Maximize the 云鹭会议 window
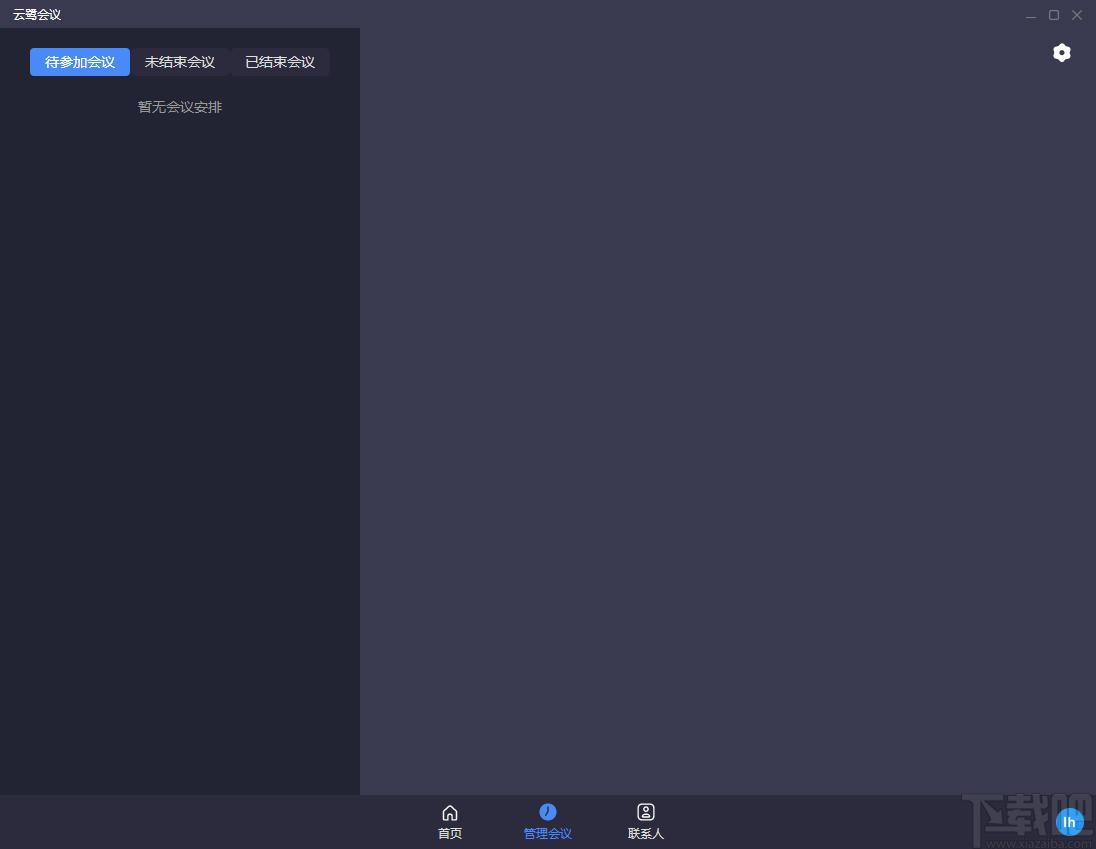The image size is (1096, 849). coord(1054,15)
